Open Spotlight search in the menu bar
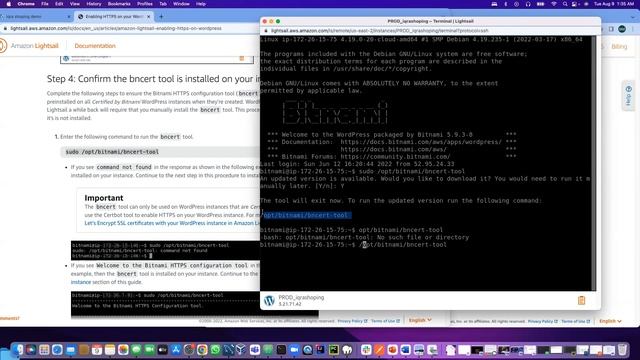Screen dimensions: 640x360 coord(565,4)
